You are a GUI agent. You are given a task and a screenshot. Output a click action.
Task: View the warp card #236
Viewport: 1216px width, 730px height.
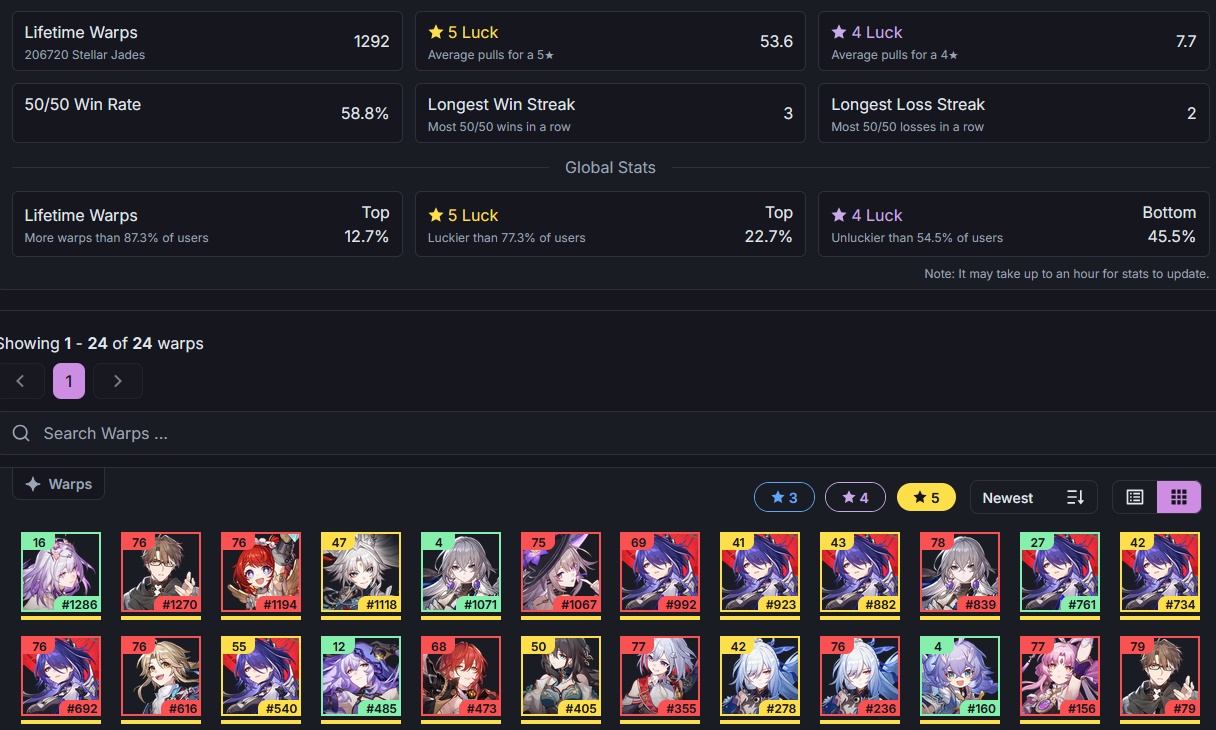click(860, 677)
